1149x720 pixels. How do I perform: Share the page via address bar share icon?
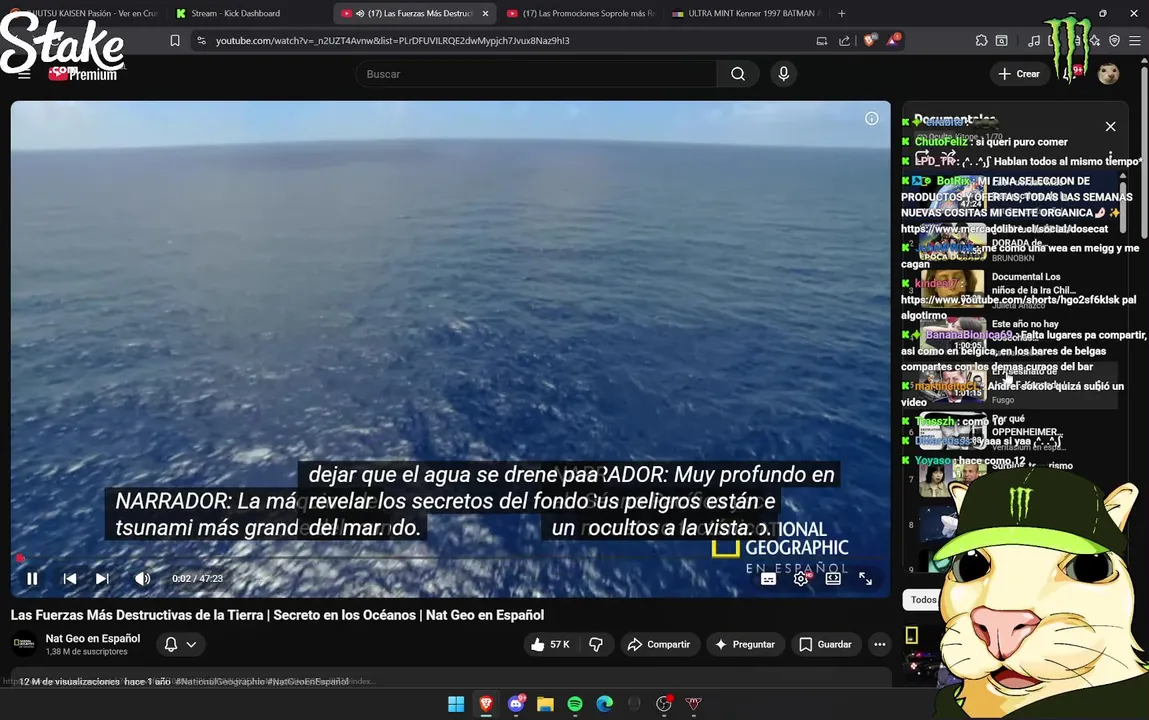coord(844,41)
